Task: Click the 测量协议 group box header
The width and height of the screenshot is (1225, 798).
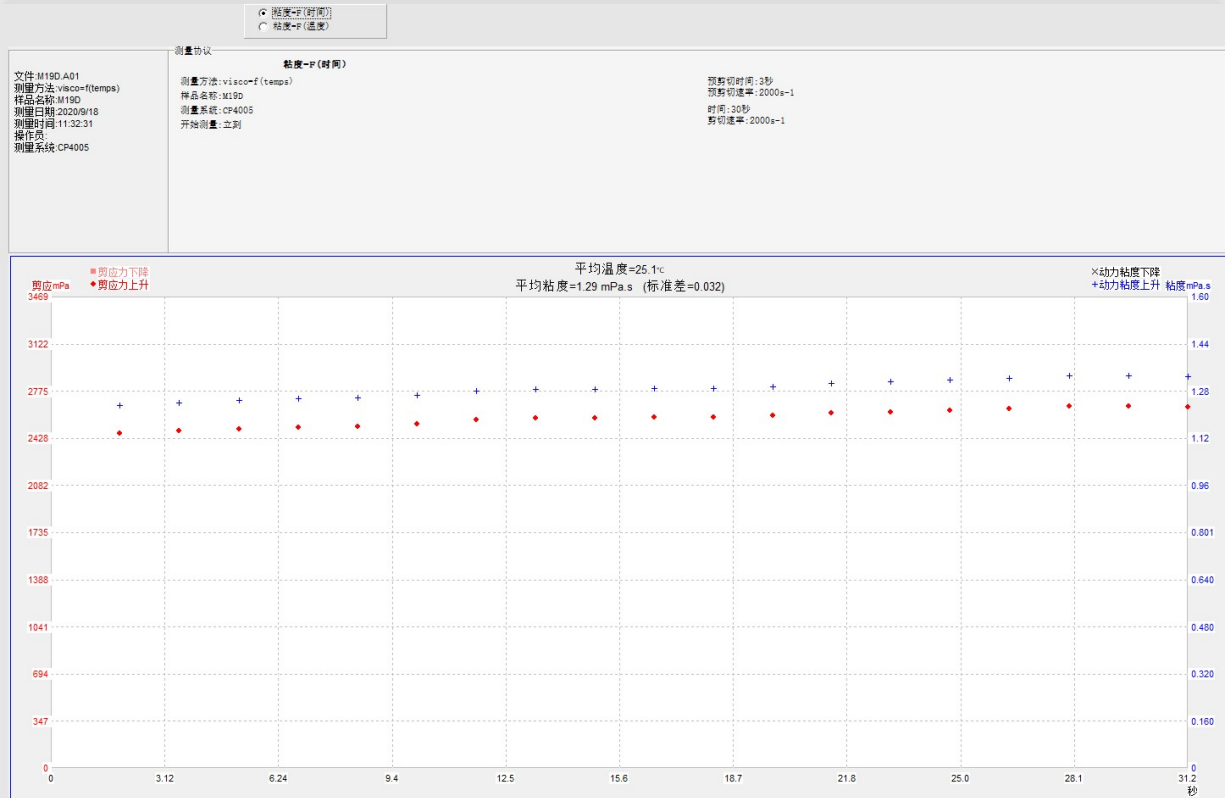Action: click(192, 50)
